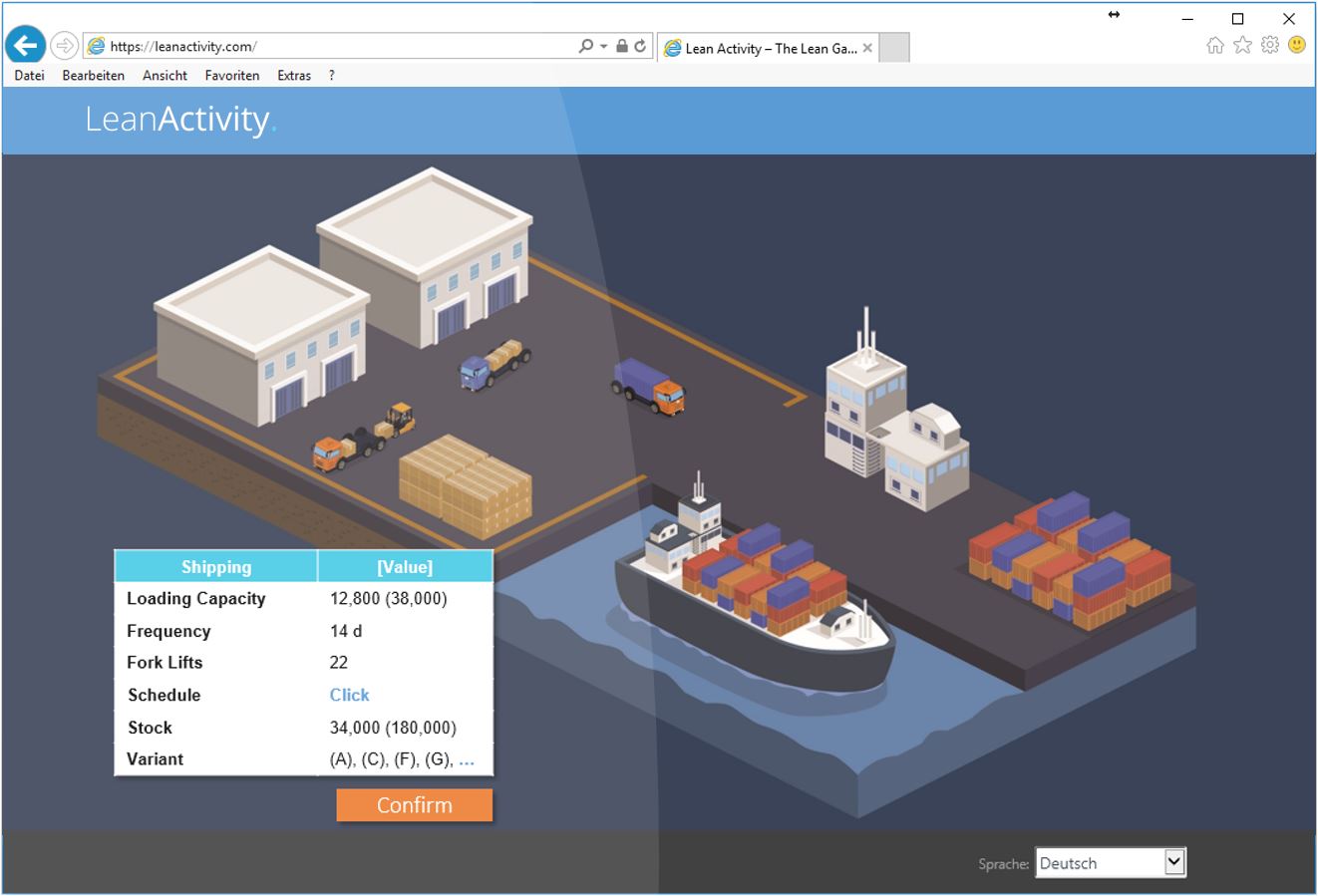Click the stack of wooden crates
This screenshot has height=896, width=1318.
point(466,486)
